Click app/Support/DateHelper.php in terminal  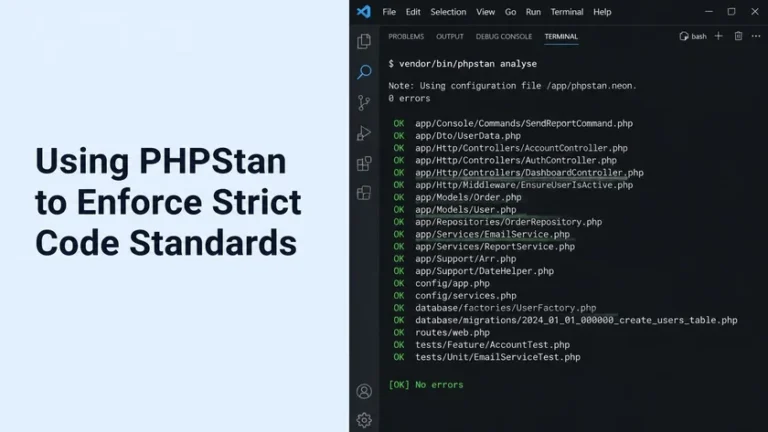[x=484, y=271]
